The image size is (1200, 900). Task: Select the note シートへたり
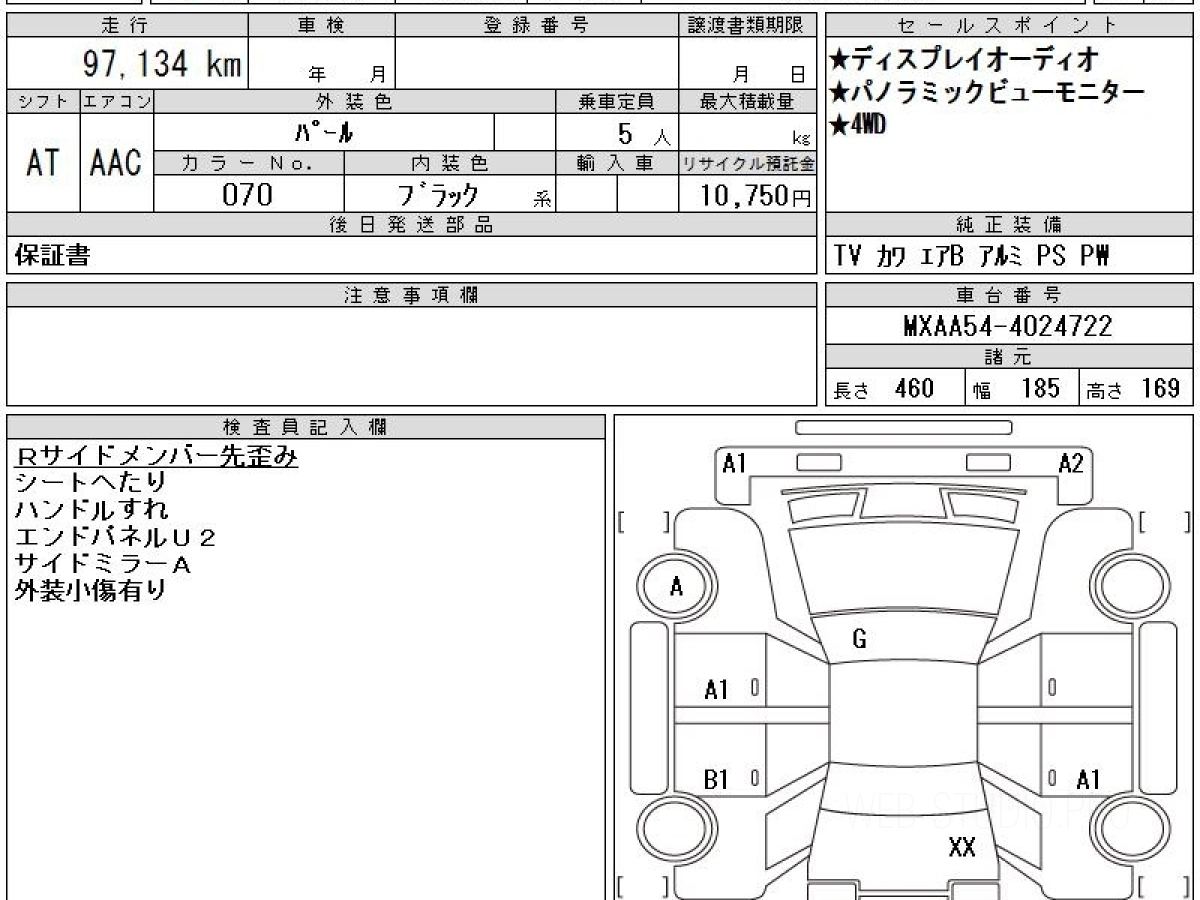pos(92,483)
